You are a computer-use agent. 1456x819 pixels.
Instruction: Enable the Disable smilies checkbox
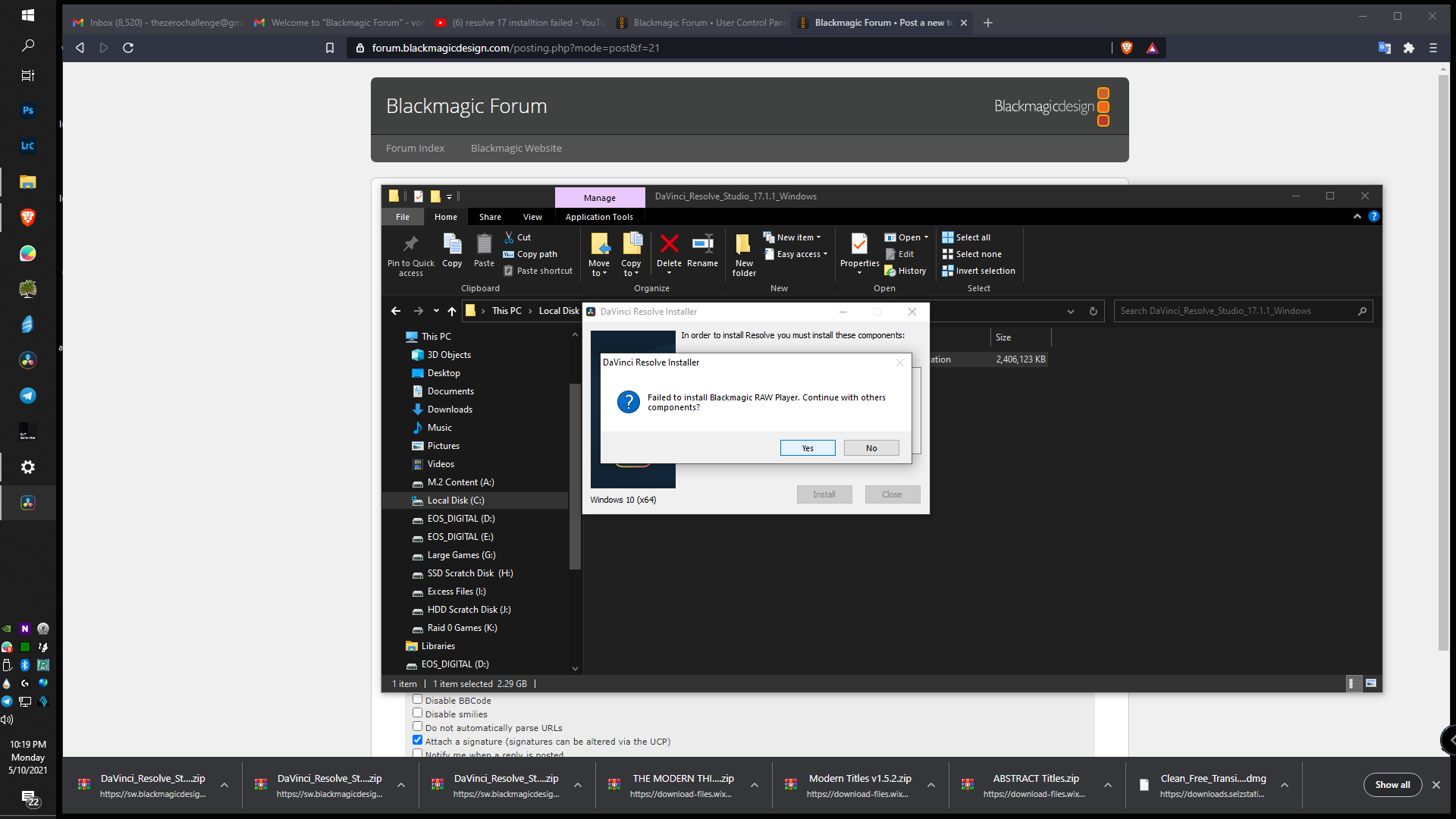point(417,713)
